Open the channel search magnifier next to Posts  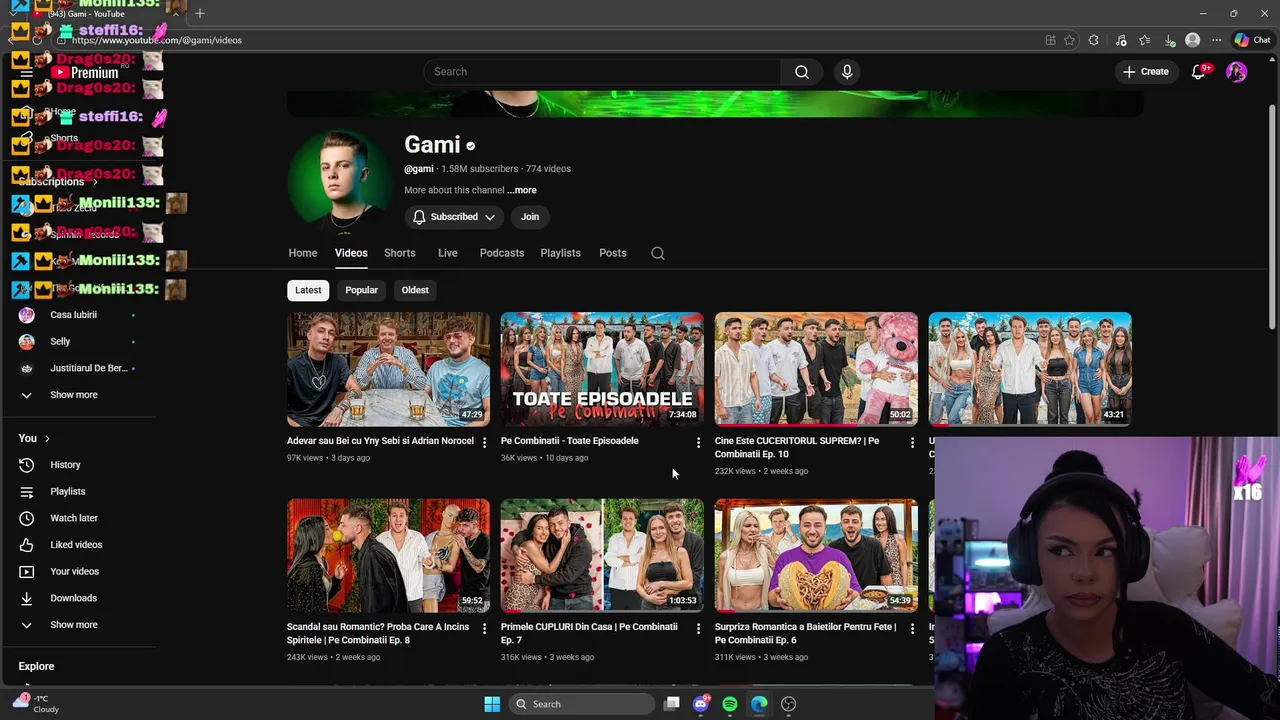[x=658, y=253]
